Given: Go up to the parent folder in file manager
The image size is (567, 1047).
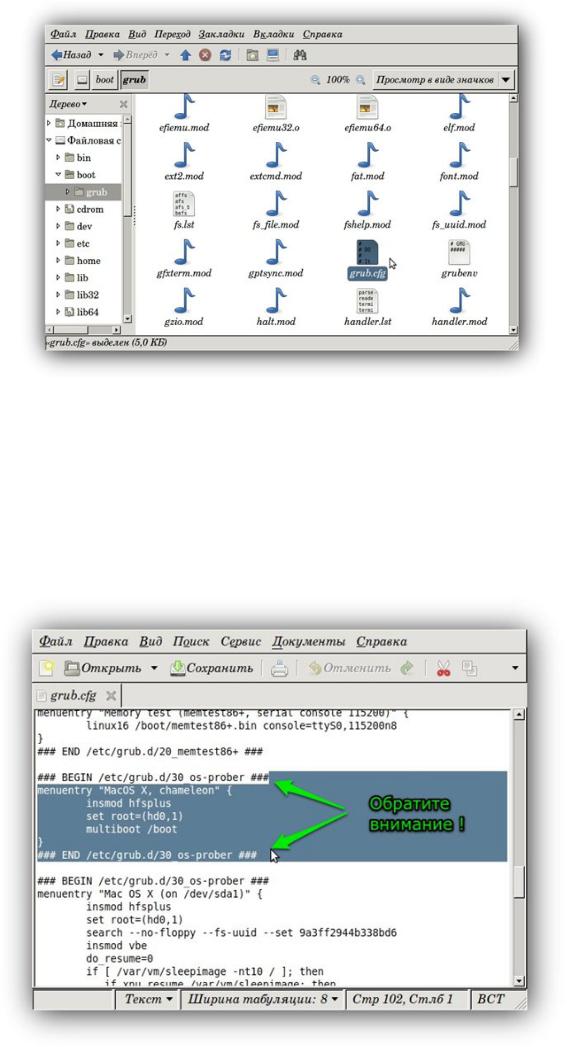Looking at the screenshot, I should coord(185,55).
